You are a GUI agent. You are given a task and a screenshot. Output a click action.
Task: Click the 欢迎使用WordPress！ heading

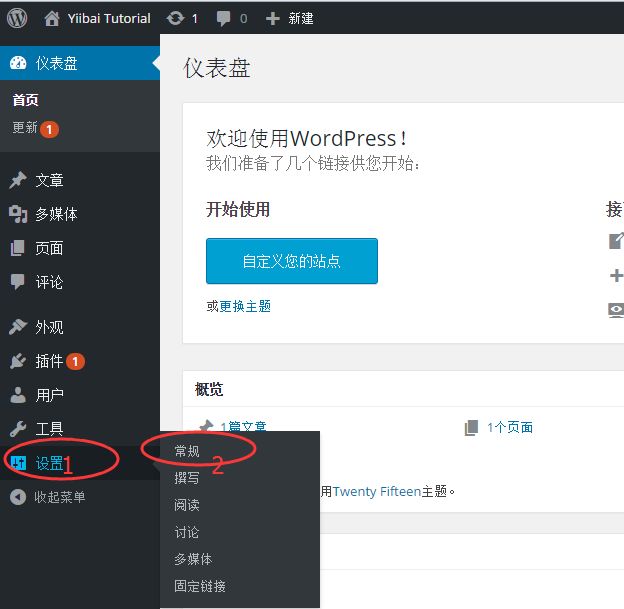[x=307, y=139]
